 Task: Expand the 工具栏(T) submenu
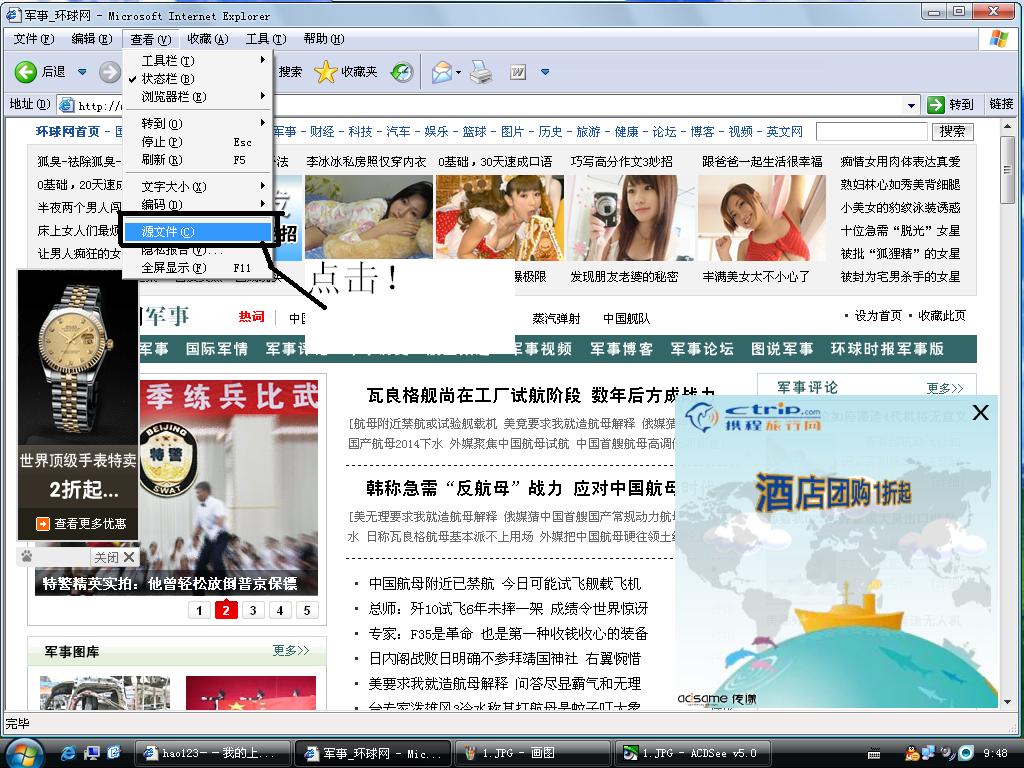pos(197,61)
